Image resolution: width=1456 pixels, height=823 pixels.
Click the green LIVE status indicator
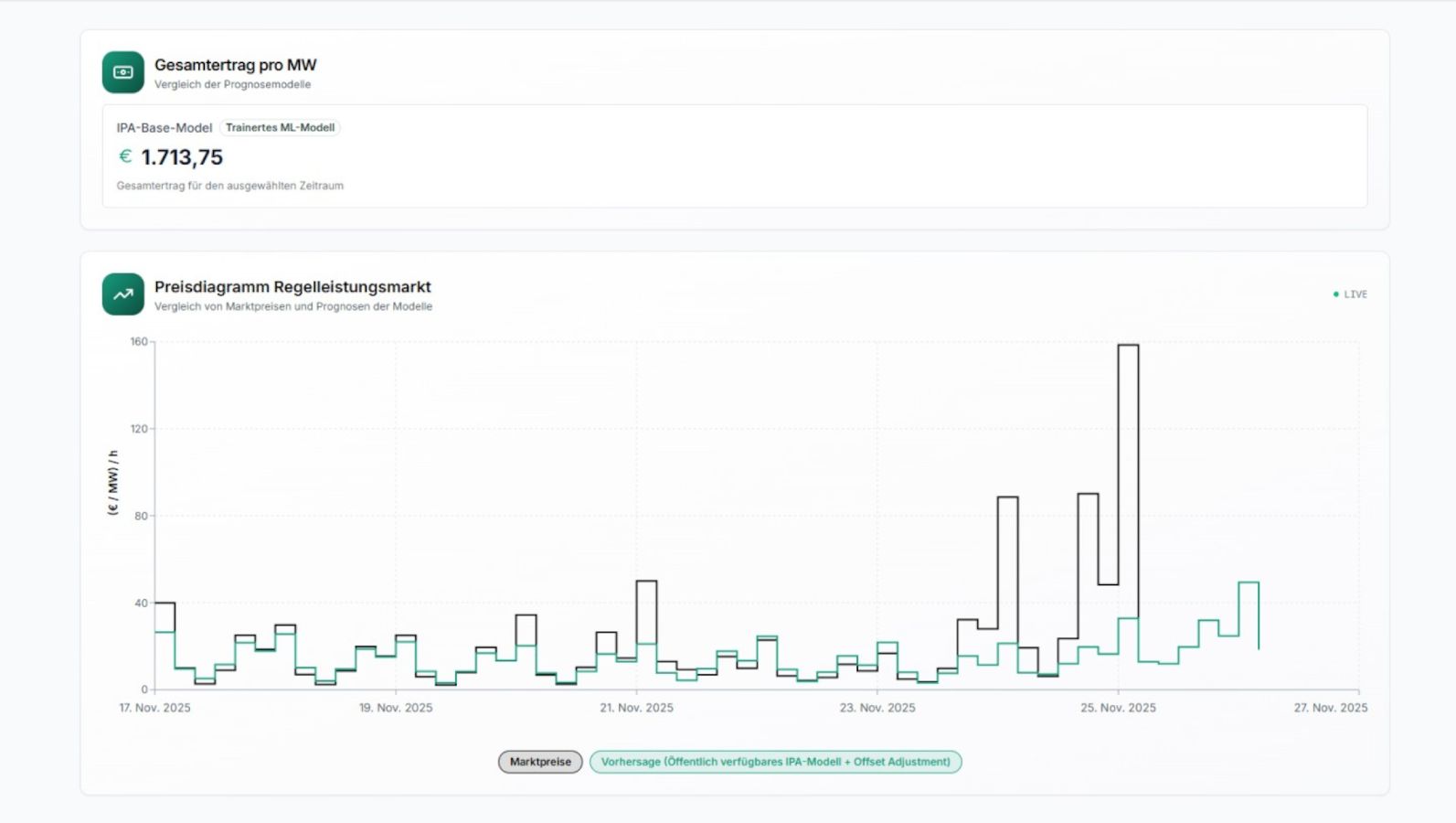point(1350,294)
